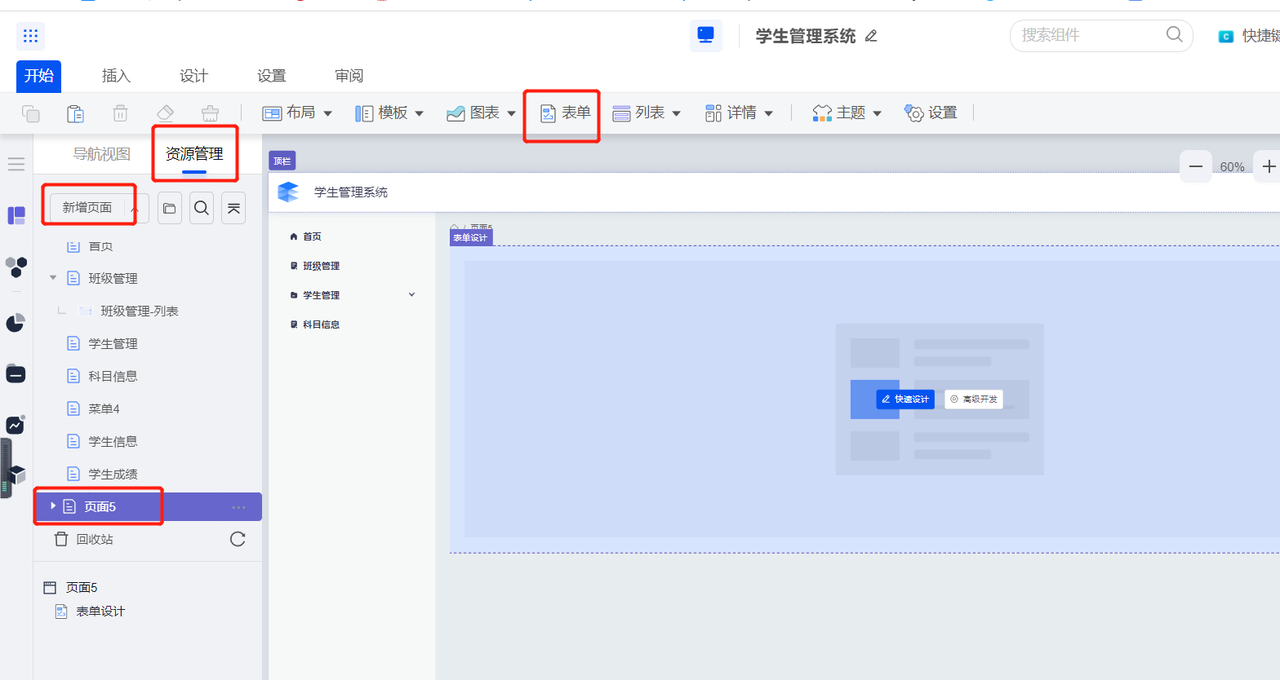
Task: Click the 新增页面 button
Action: click(87, 208)
